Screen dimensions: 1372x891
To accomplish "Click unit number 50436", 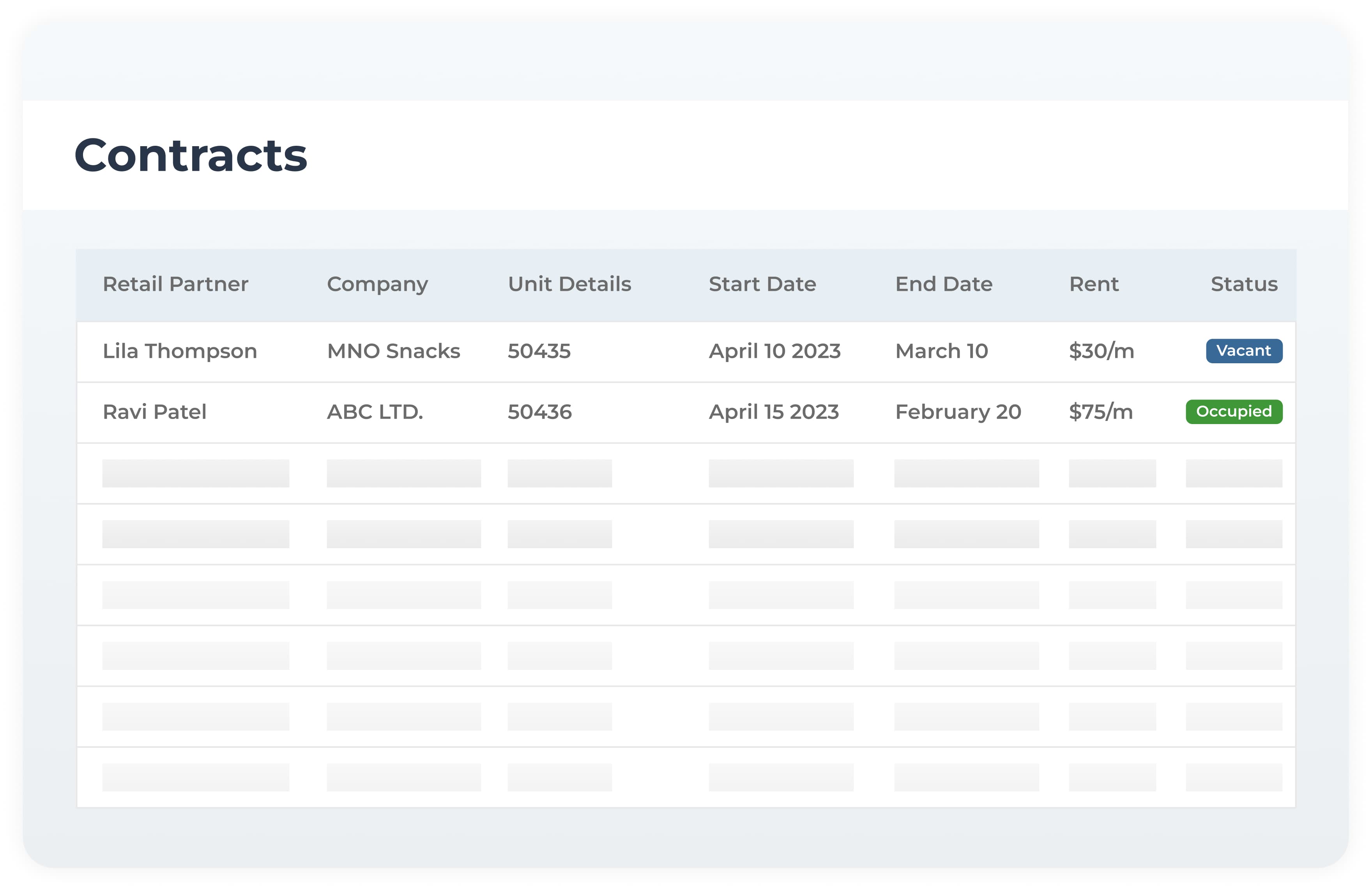I will (x=539, y=412).
